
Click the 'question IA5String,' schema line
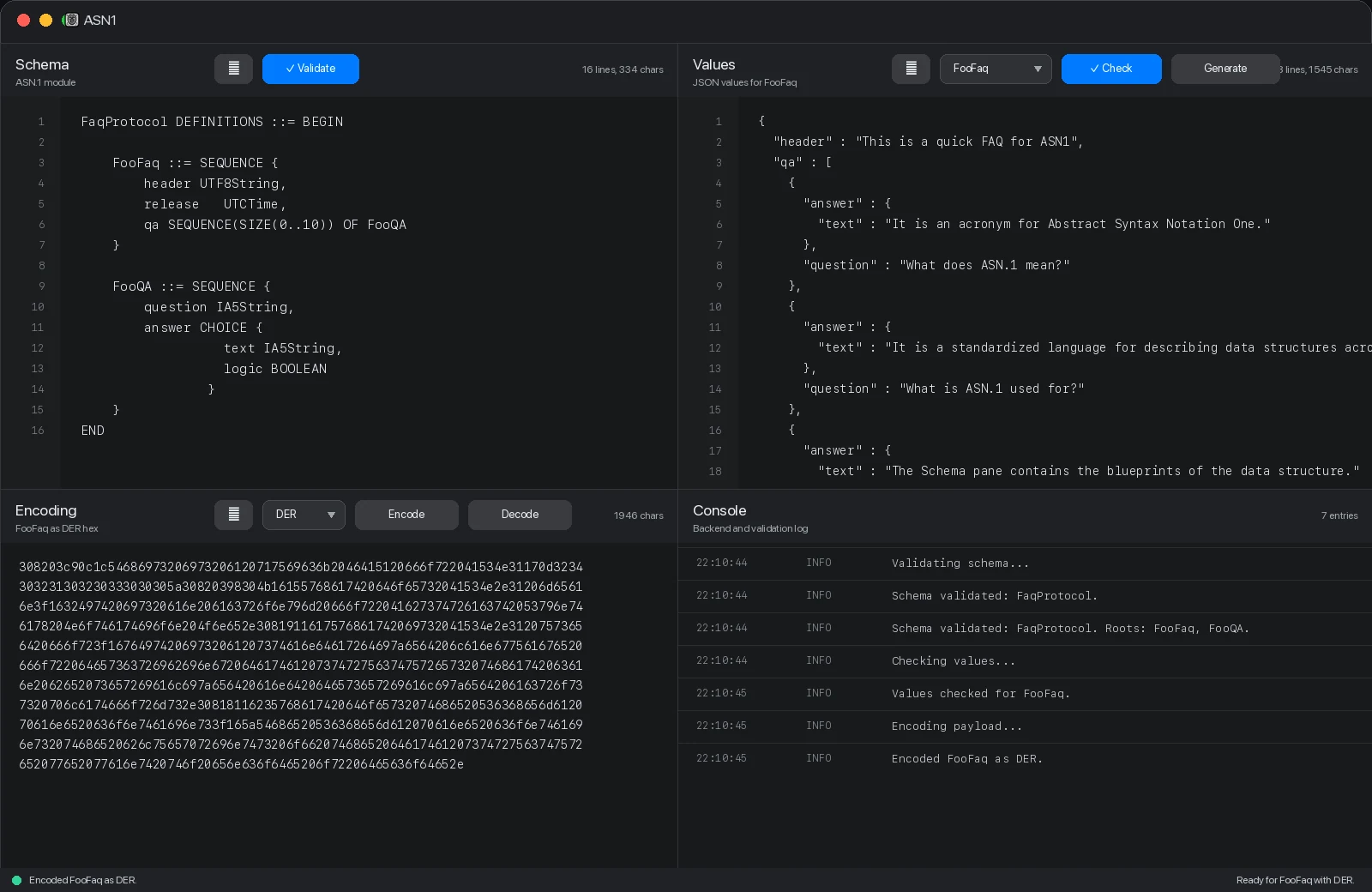(x=219, y=307)
